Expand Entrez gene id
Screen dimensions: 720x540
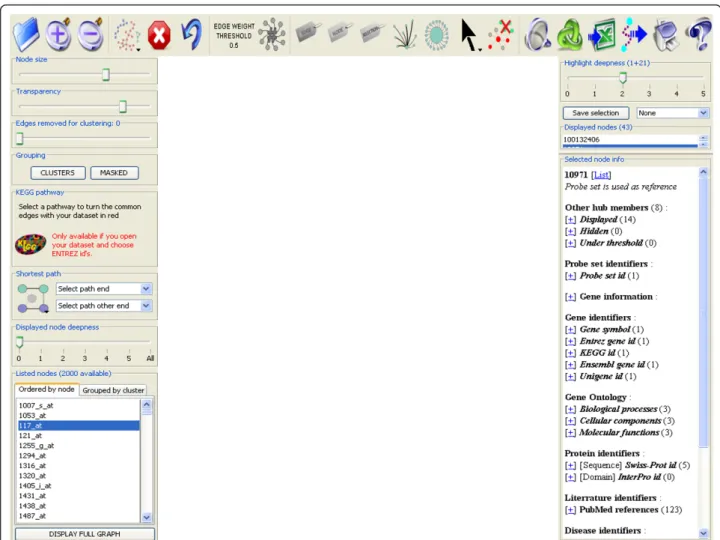click(x=570, y=342)
